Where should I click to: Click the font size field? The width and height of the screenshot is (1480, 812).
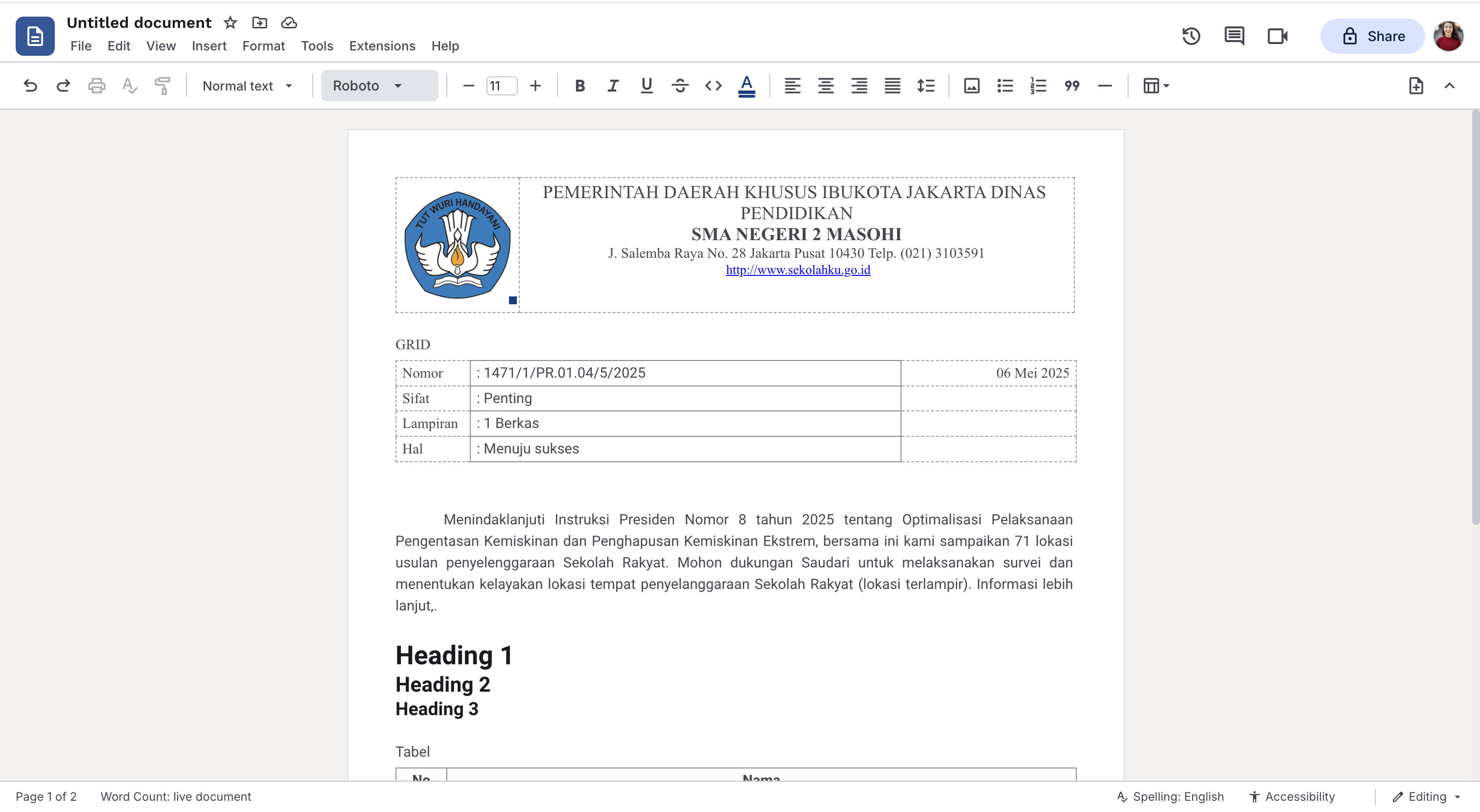point(502,86)
